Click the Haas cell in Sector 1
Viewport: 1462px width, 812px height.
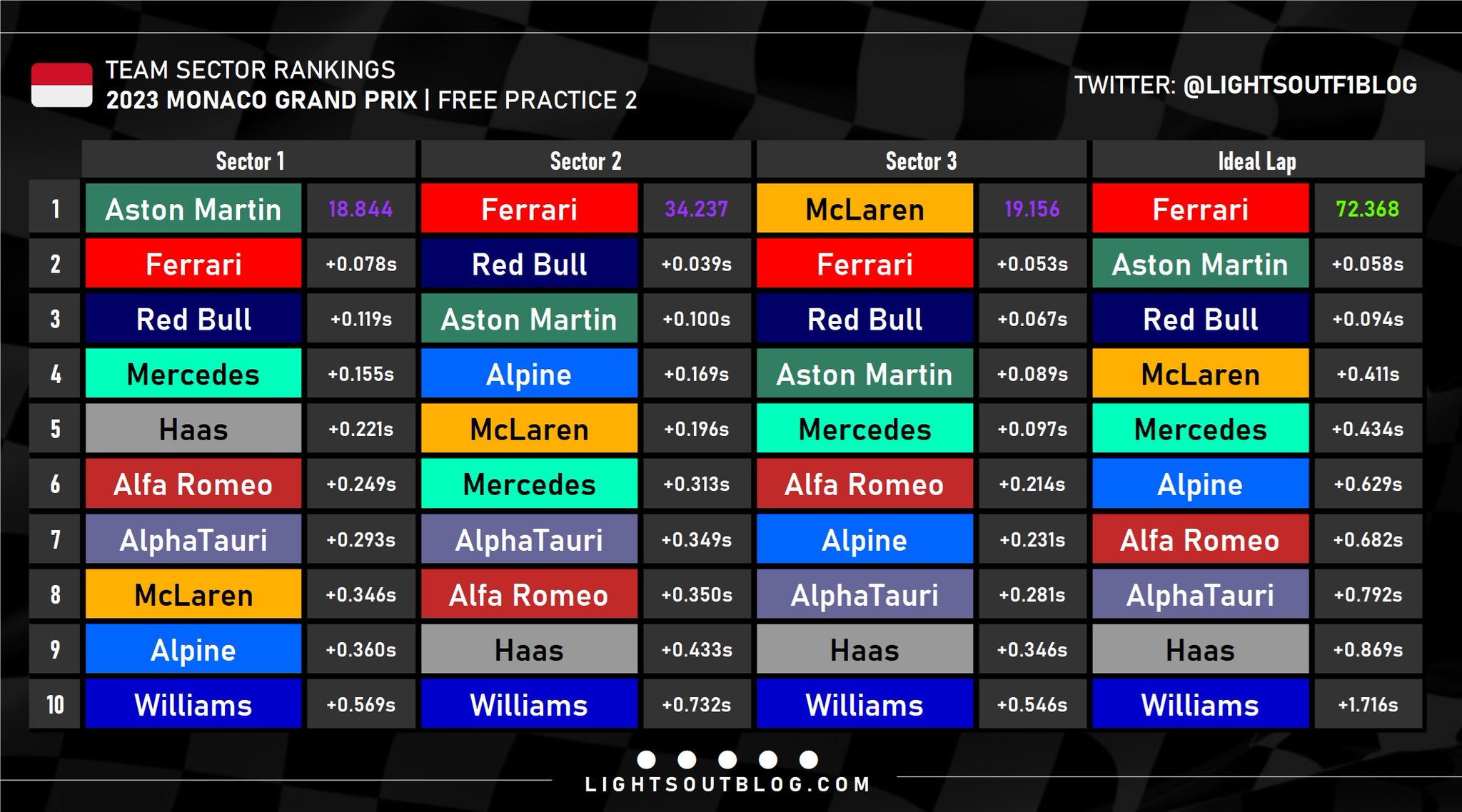[193, 429]
